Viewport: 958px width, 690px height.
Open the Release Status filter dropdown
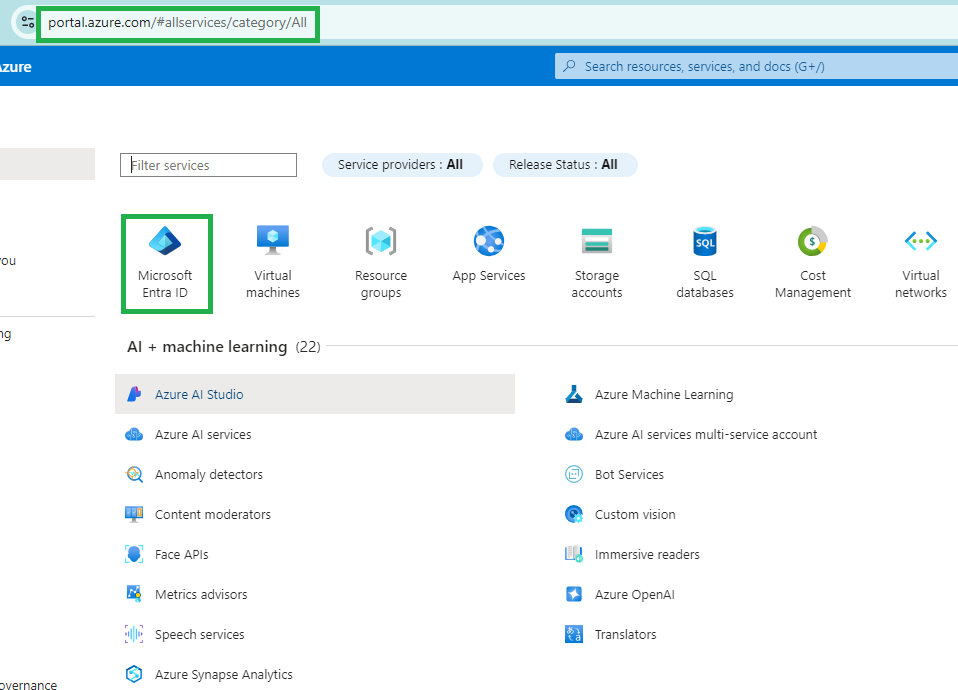pos(565,165)
